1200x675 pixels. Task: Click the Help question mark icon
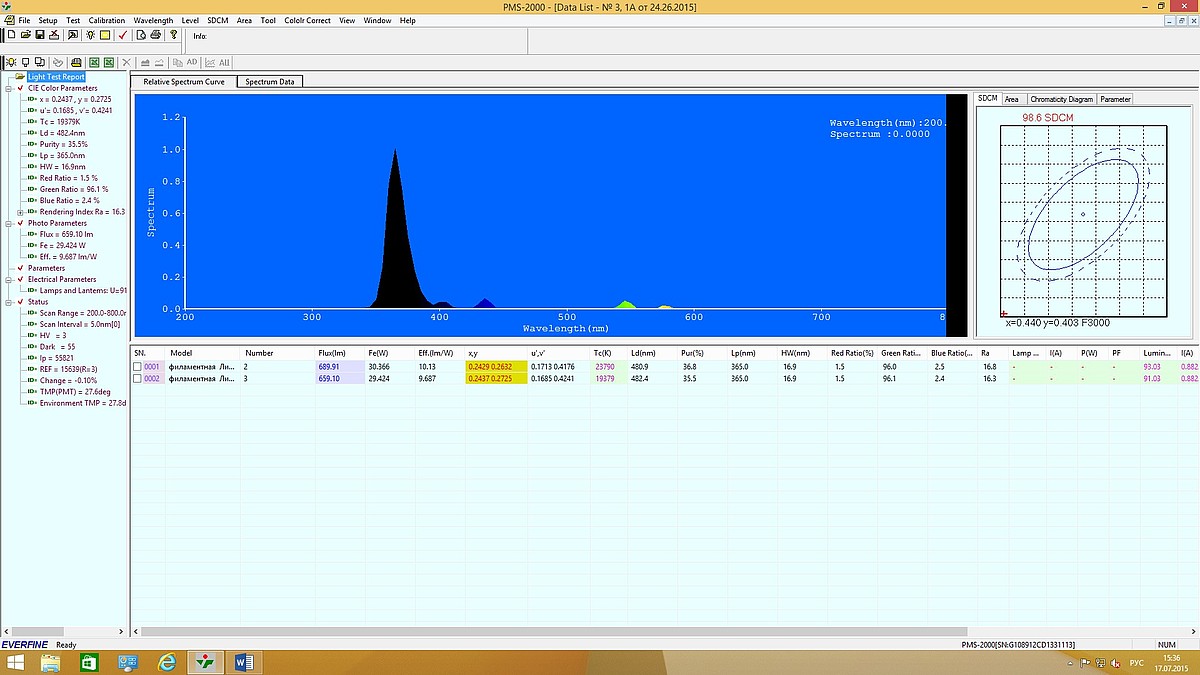(174, 35)
